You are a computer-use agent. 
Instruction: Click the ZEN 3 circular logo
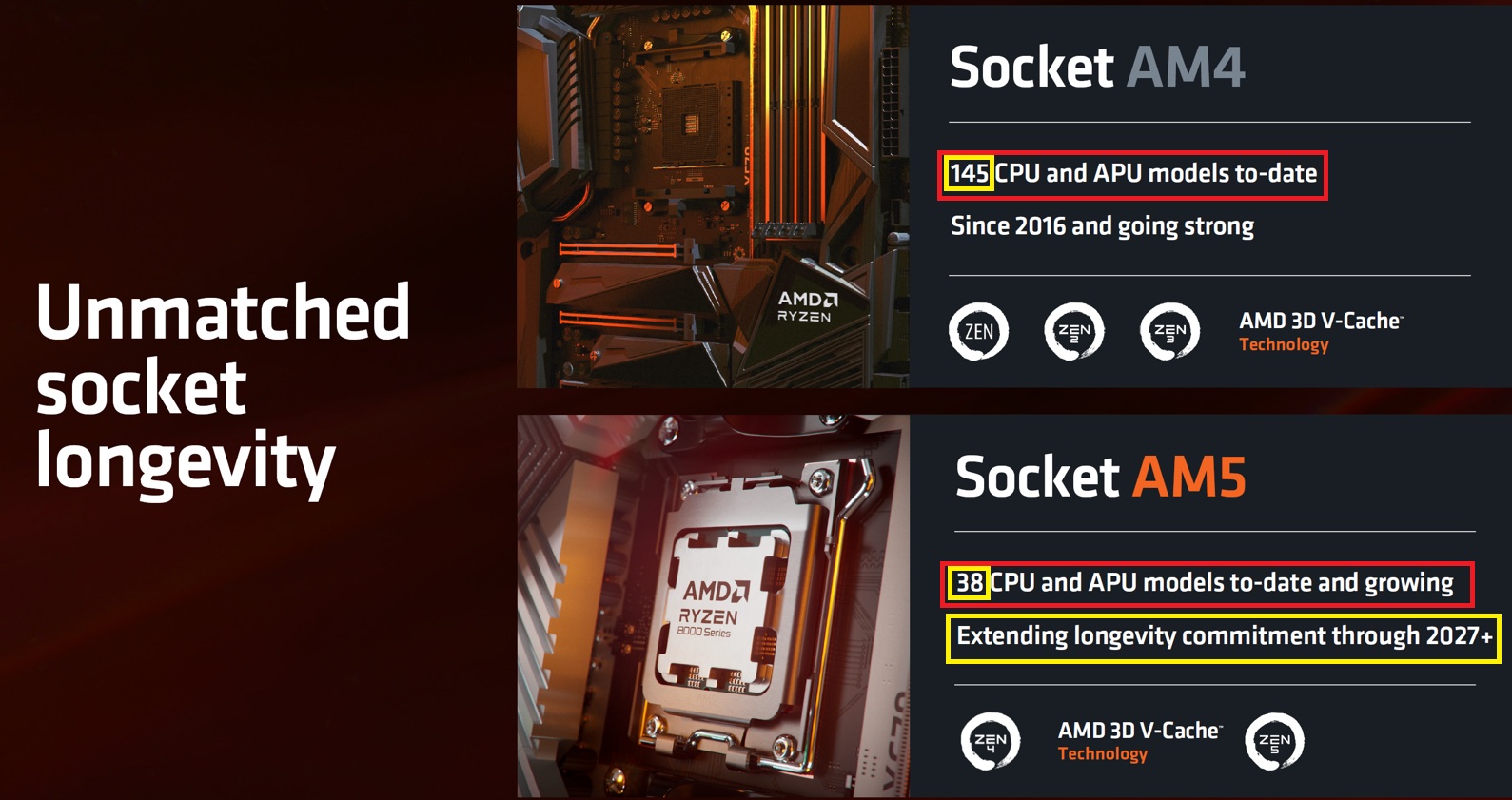click(1169, 331)
